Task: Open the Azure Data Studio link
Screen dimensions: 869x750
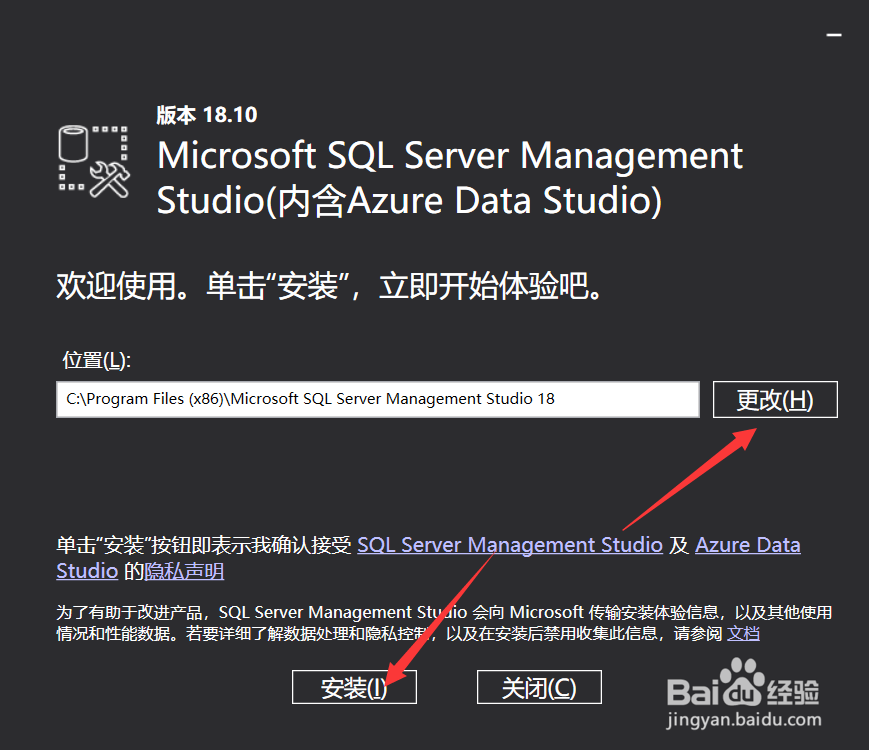Action: click(748, 545)
